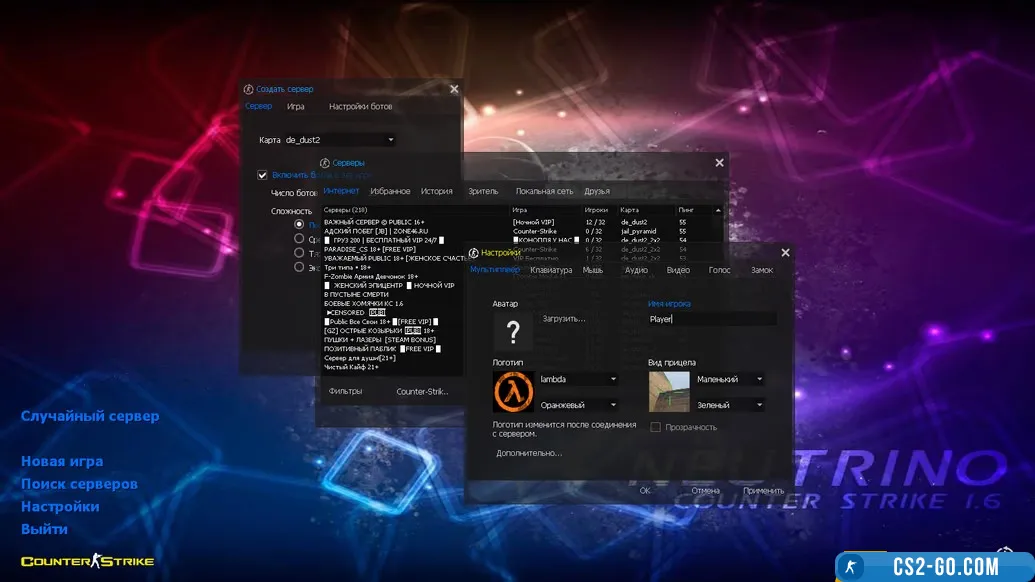
Task: Uncheck the Включить ботов checkbox
Action: 263,175
